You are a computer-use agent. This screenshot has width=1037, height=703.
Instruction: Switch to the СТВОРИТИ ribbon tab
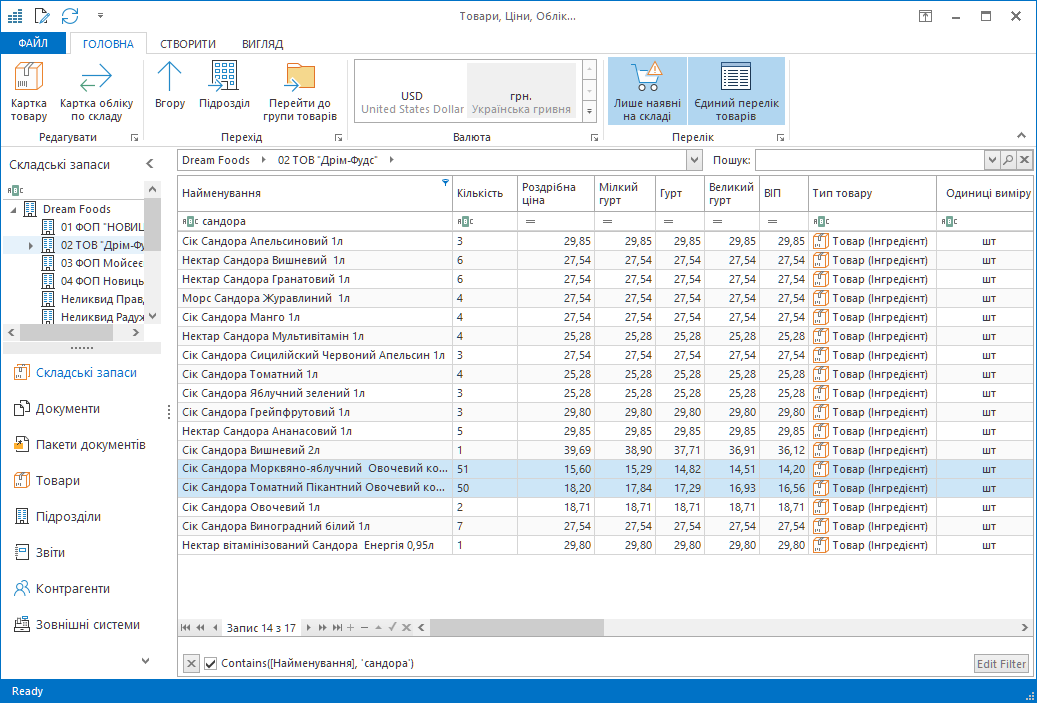(188, 44)
